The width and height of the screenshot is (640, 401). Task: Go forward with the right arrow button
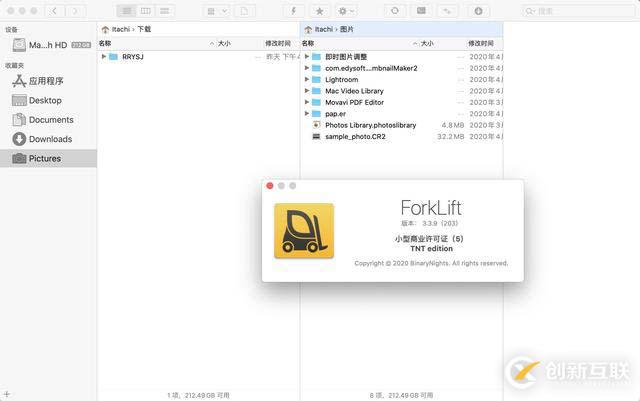(x=75, y=11)
